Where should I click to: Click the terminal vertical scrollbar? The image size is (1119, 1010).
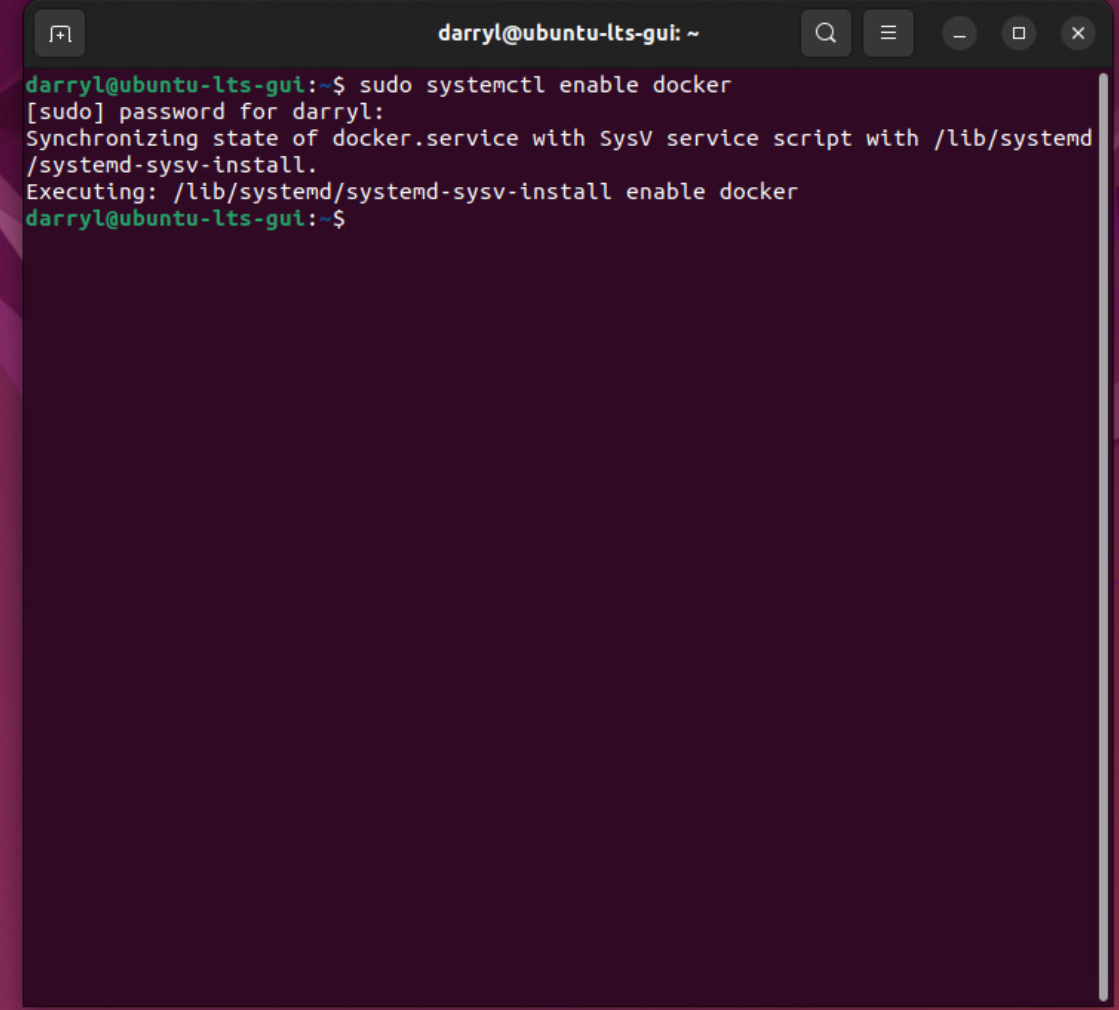(1103, 537)
